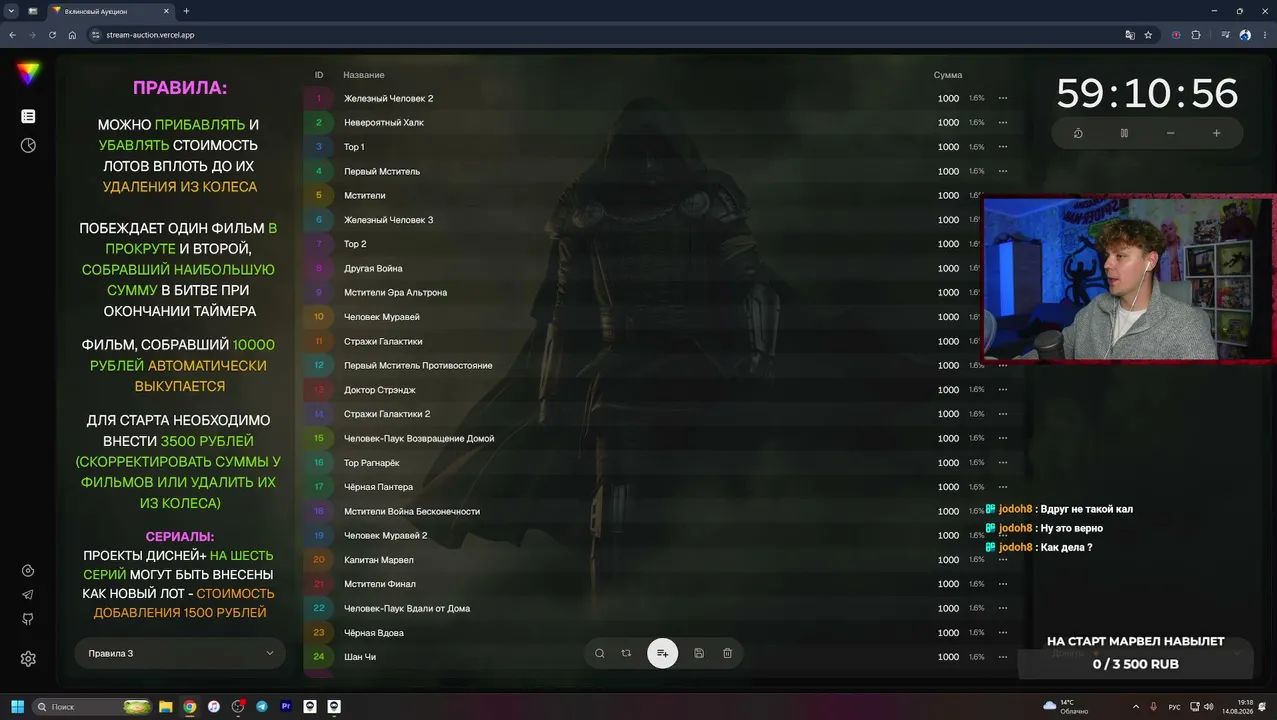This screenshot has height=720, width=1277.
Task: Open options menu for Тор Рагнарёк
Action: [x=1003, y=463]
